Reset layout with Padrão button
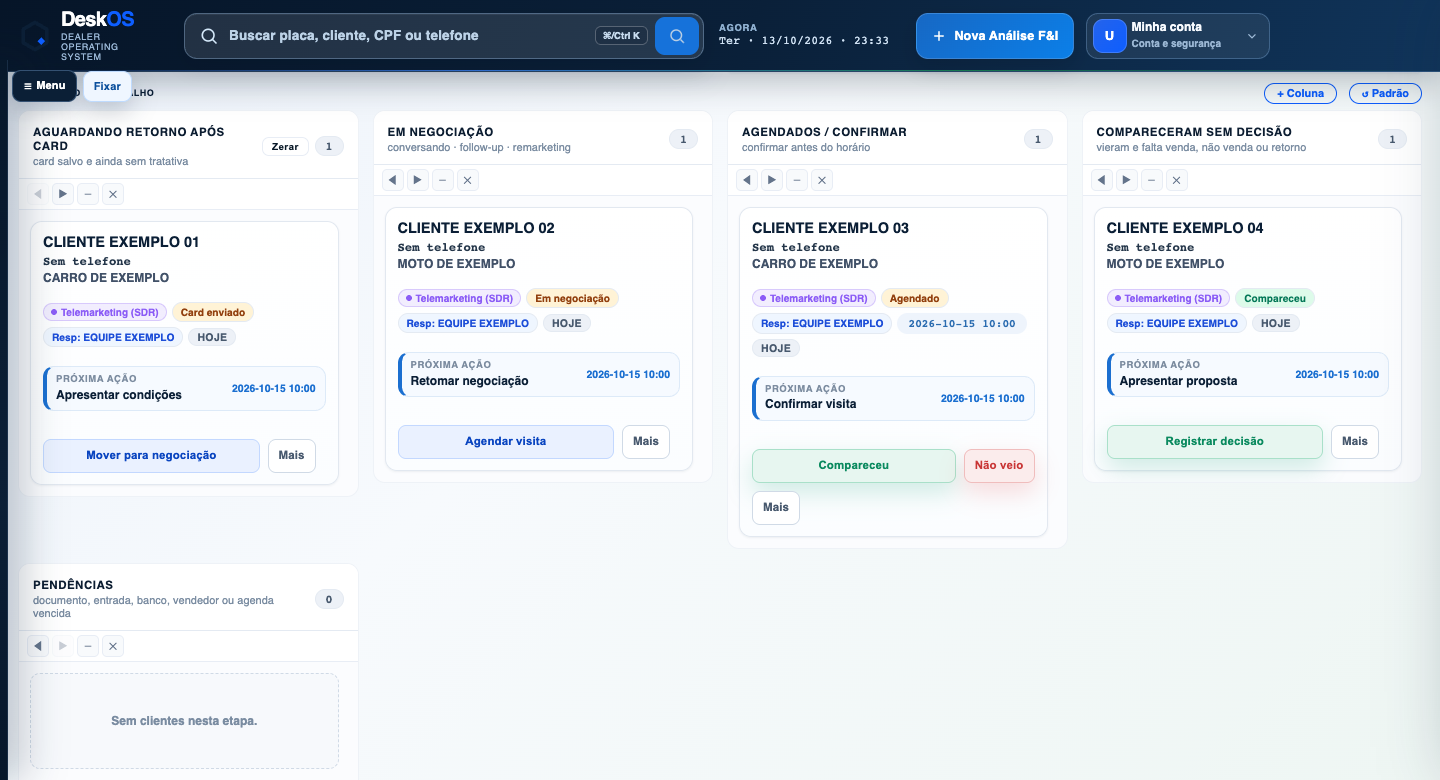 [1385, 93]
